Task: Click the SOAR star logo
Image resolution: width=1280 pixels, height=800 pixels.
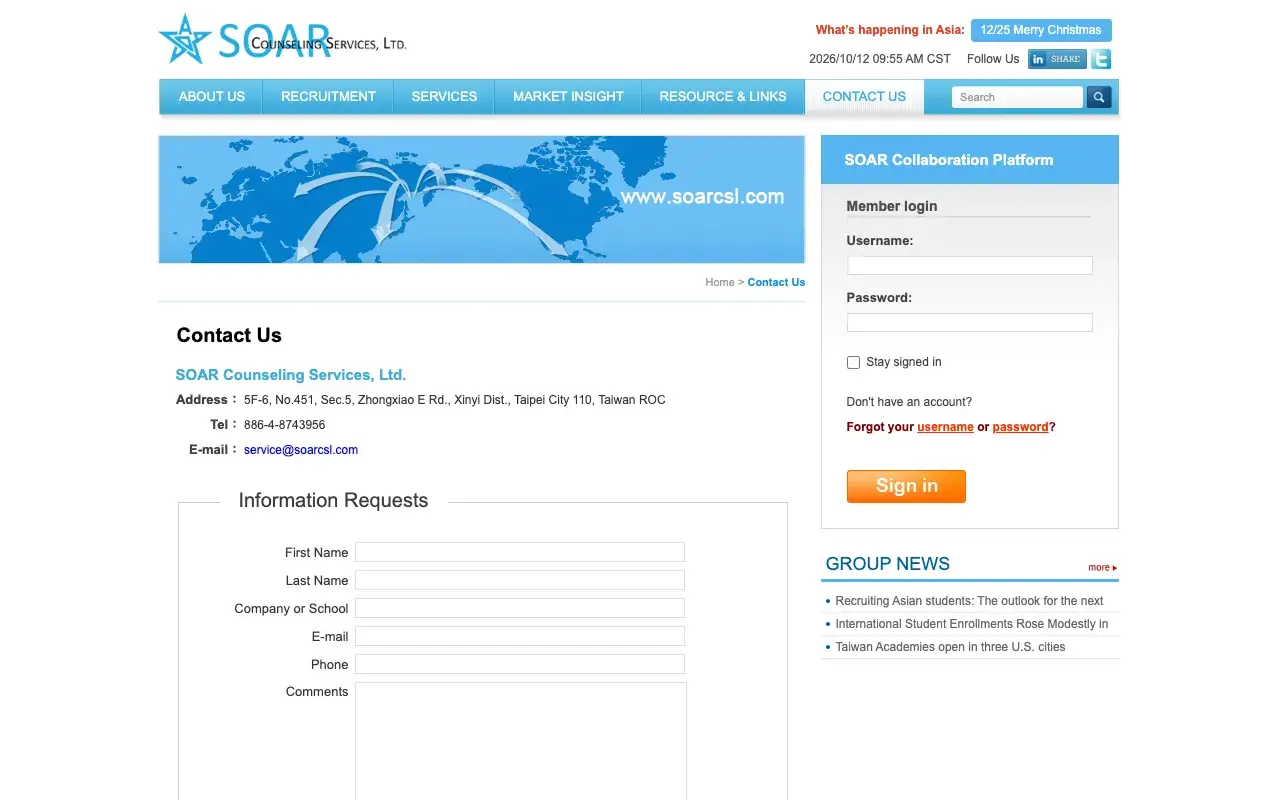Action: pos(186,39)
